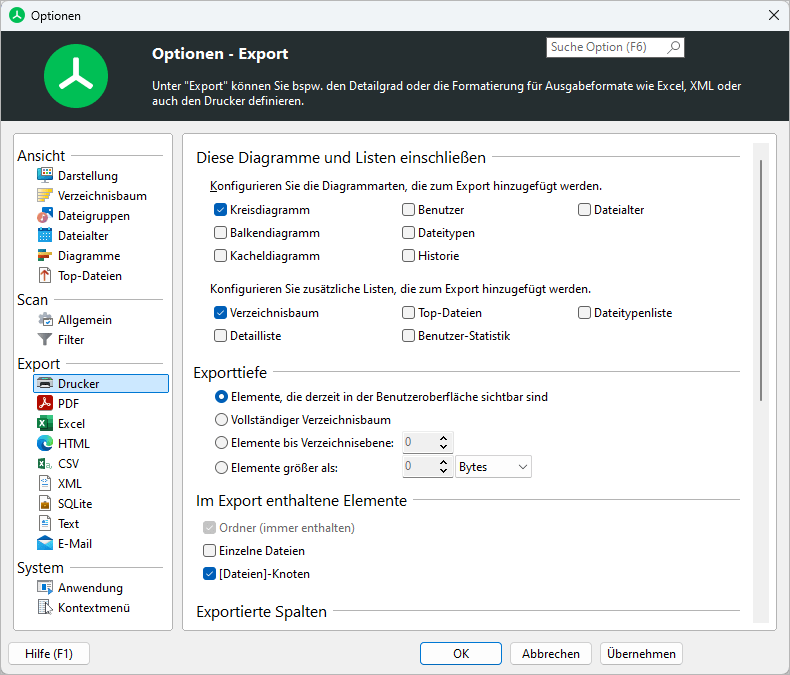Viewport: 790px width, 675px height.
Task: Decrease the Elemente größer als value
Action: pos(443,471)
